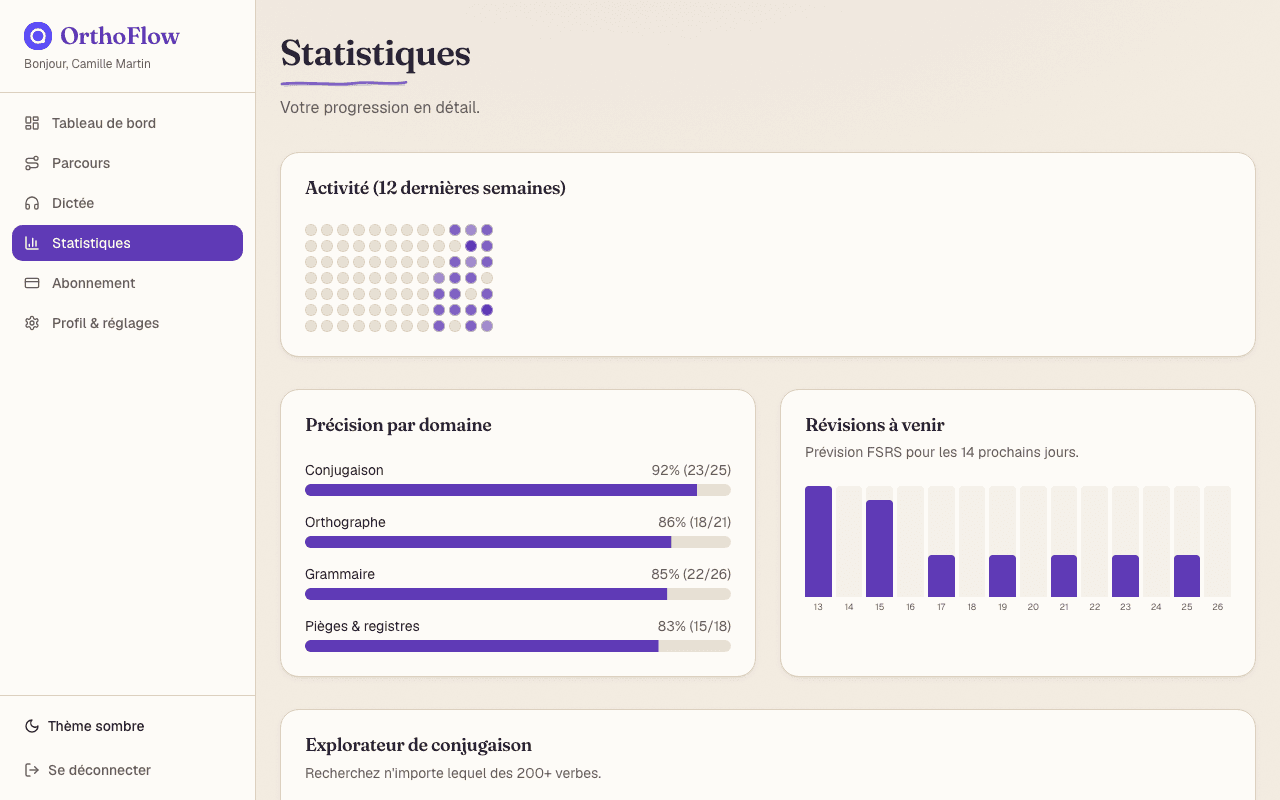Viewport: 1280px width, 800px height.
Task: Click the Grammaire domain label
Action: coord(340,574)
